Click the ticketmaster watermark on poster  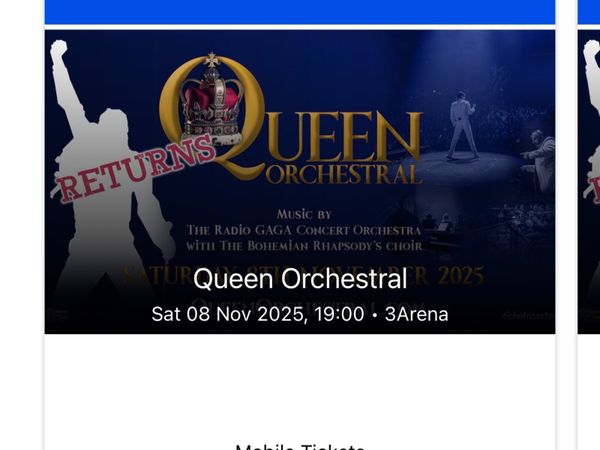pos(528,316)
